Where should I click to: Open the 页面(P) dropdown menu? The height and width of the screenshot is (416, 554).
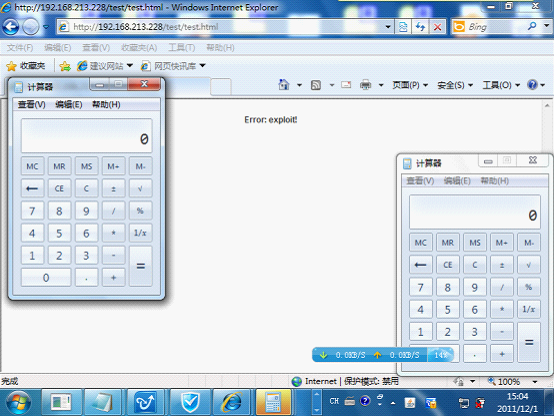(x=410, y=85)
